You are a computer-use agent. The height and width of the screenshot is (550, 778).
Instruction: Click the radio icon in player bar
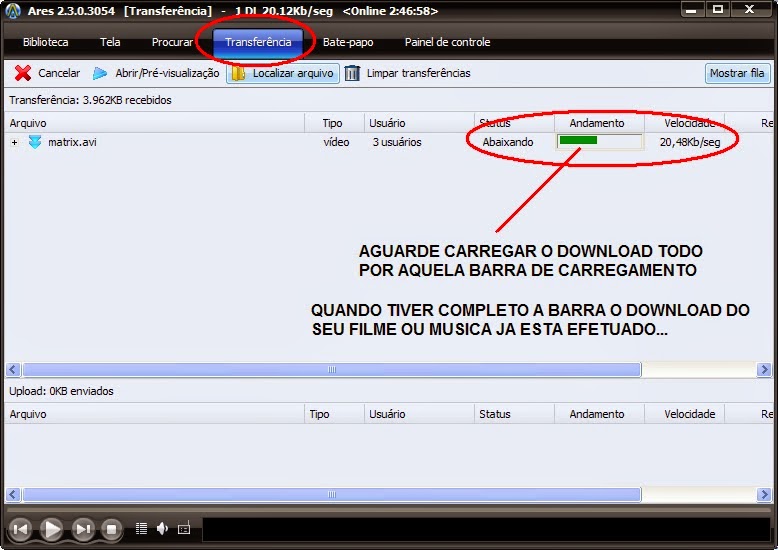click(x=184, y=529)
